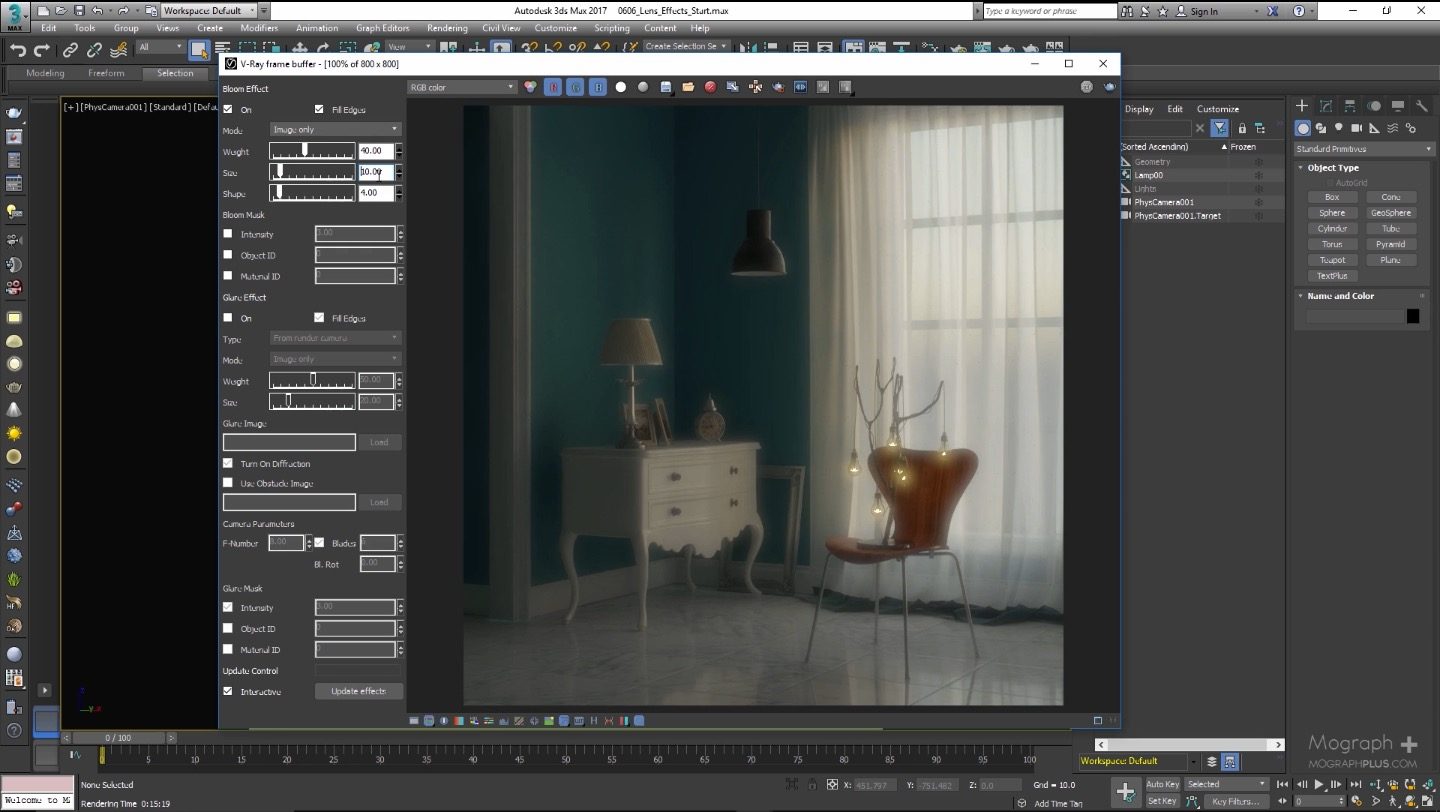Open the Utilities wrench tab in command panel
Viewport: 1440px width, 812px height.
point(1422,106)
